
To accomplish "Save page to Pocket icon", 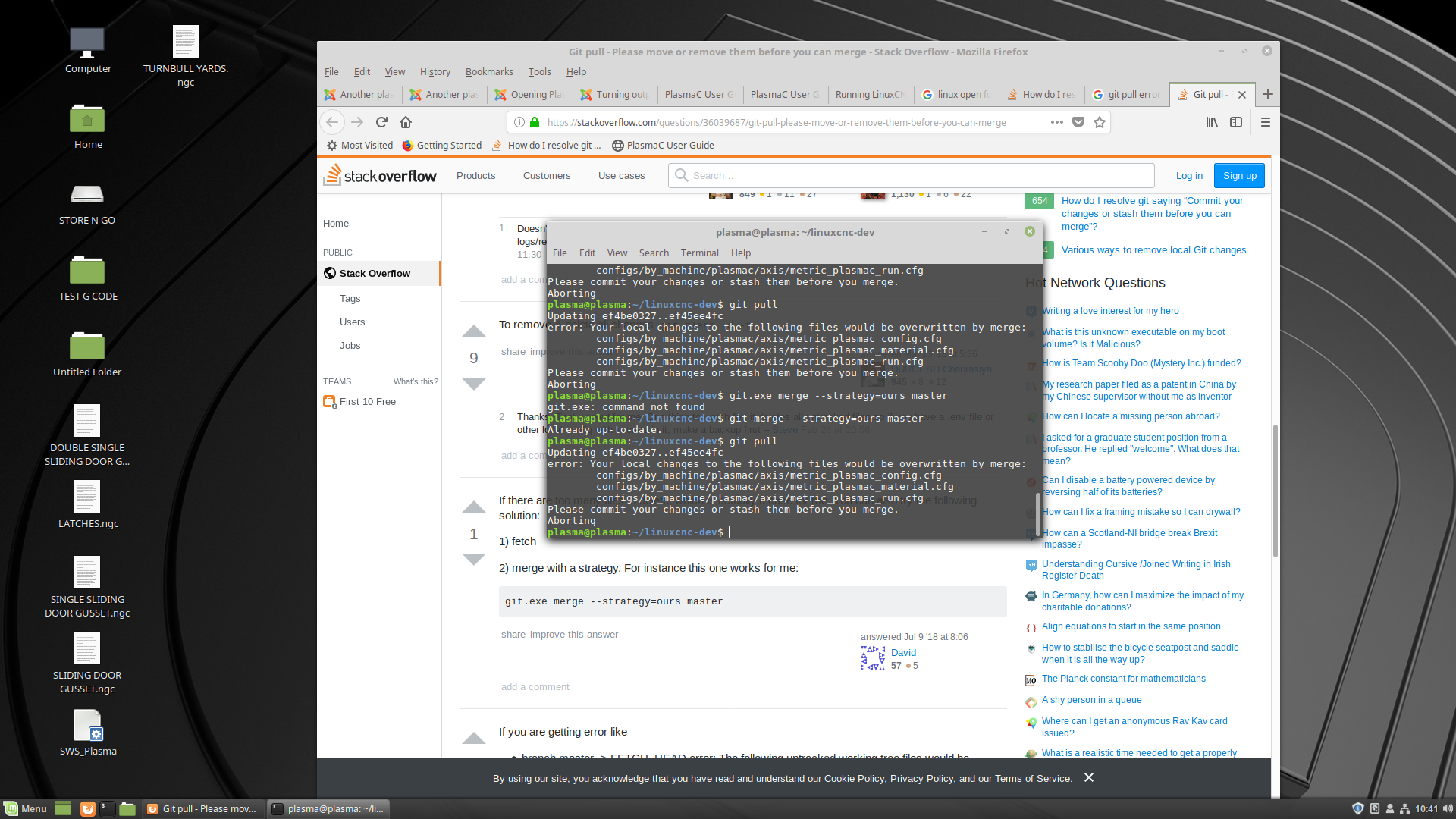I will 1078,122.
